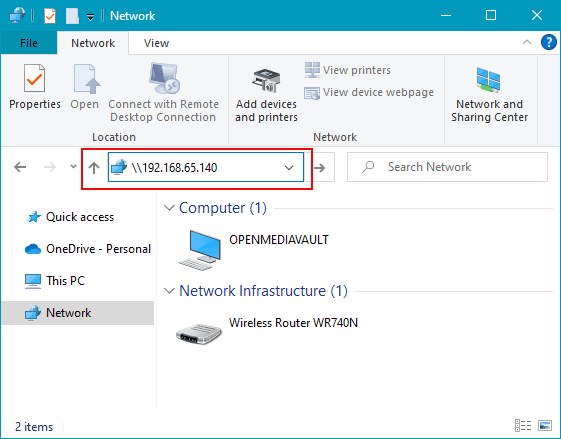Screen dimensions: 561x439
Task: Select Network in navigation pane
Action: coord(78,313)
